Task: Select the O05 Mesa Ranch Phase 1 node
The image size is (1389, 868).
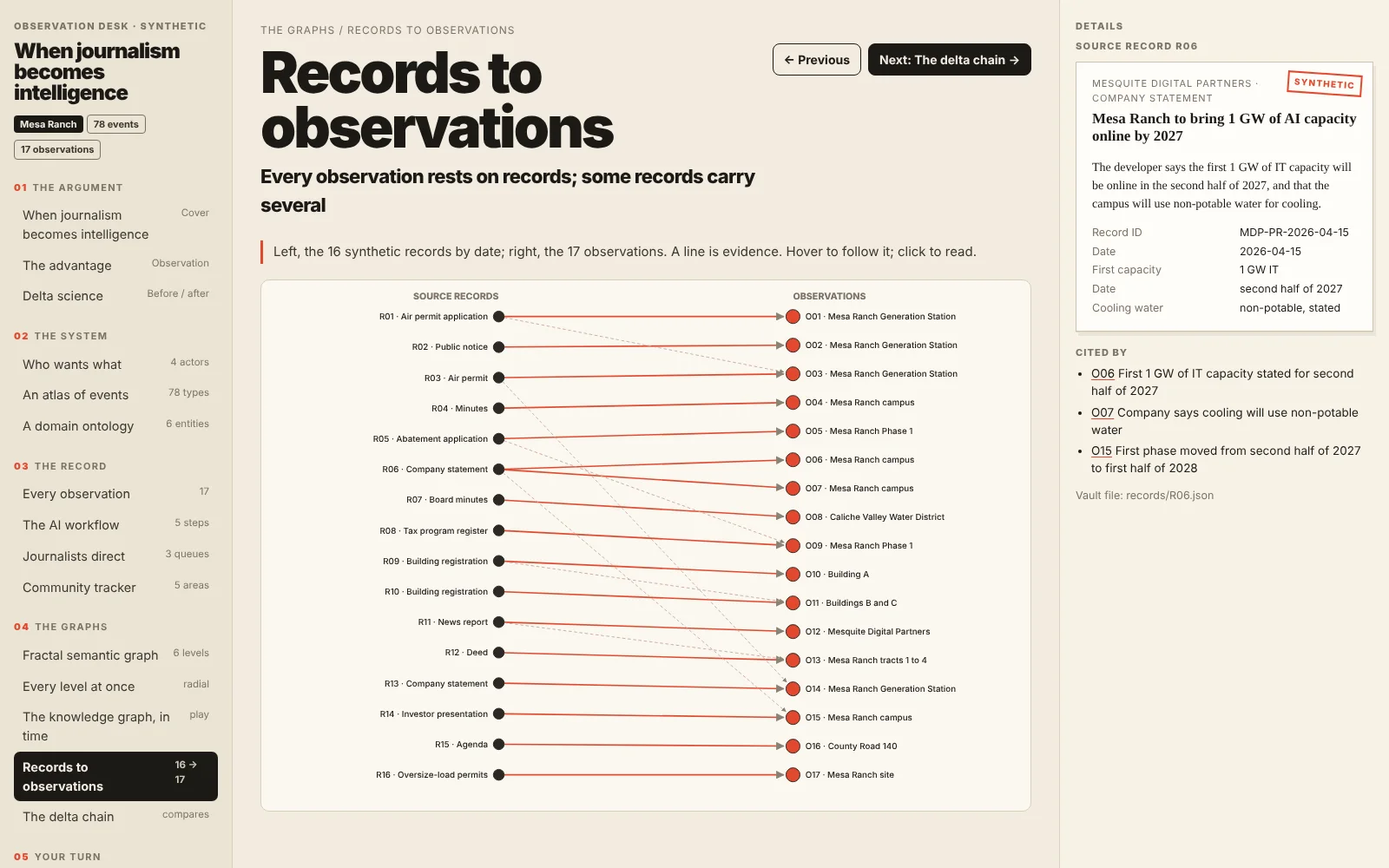Action: (793, 431)
